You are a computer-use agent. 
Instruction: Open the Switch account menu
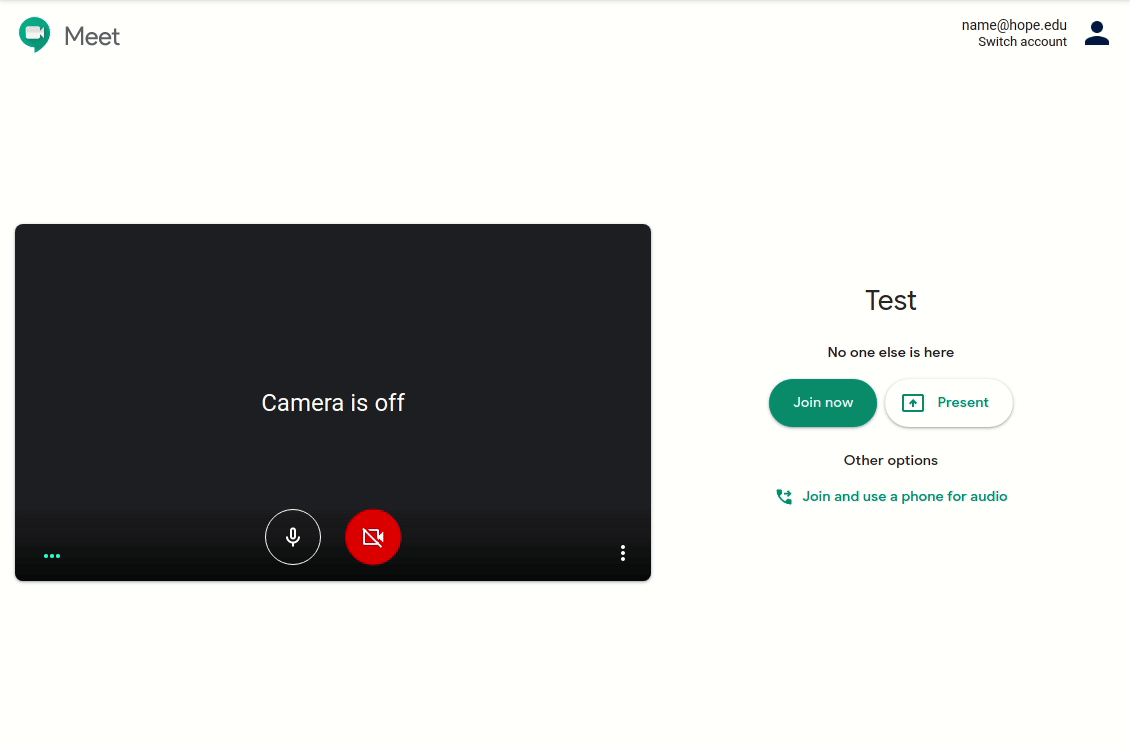click(1022, 41)
